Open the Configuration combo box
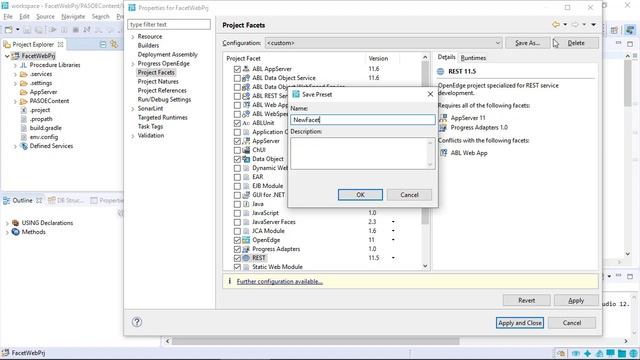 point(384,43)
